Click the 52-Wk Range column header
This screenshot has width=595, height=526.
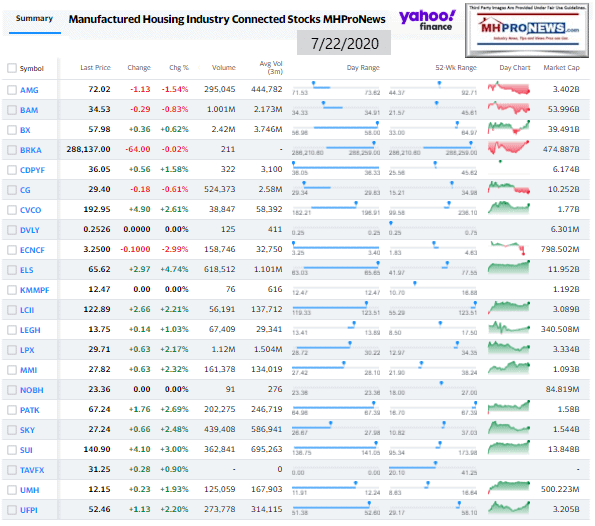pyautogui.click(x=456, y=68)
